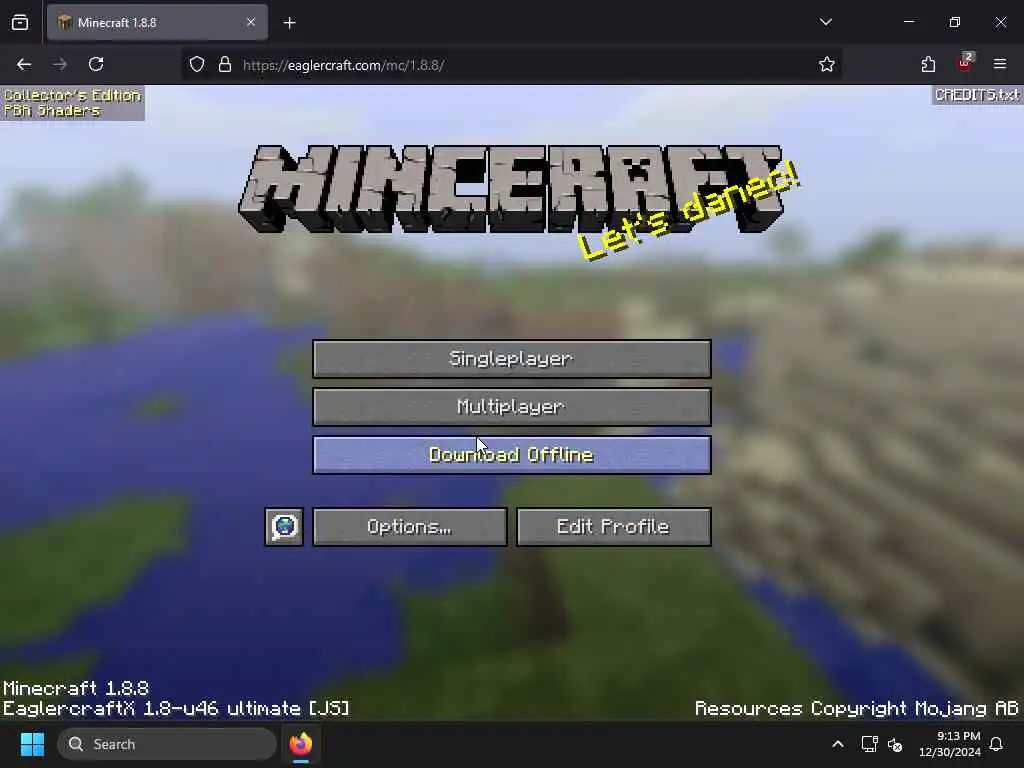Open the clock showing 9:13 PM
The height and width of the screenshot is (768, 1024).
(x=950, y=744)
